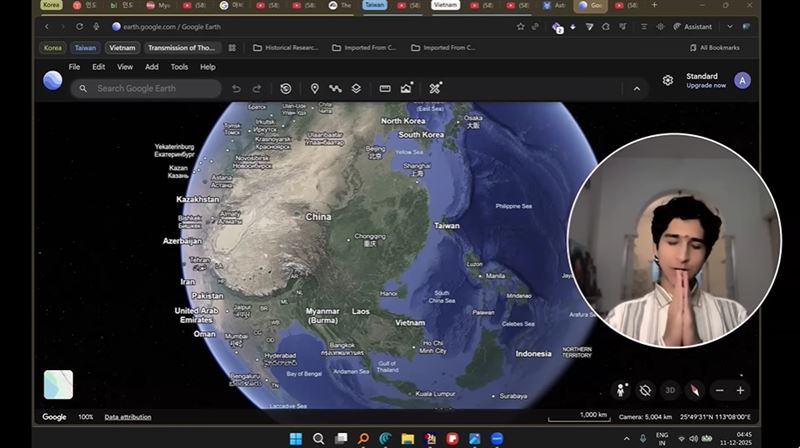Select the Add placemark pin tool
The width and height of the screenshot is (800, 448).
click(315, 89)
